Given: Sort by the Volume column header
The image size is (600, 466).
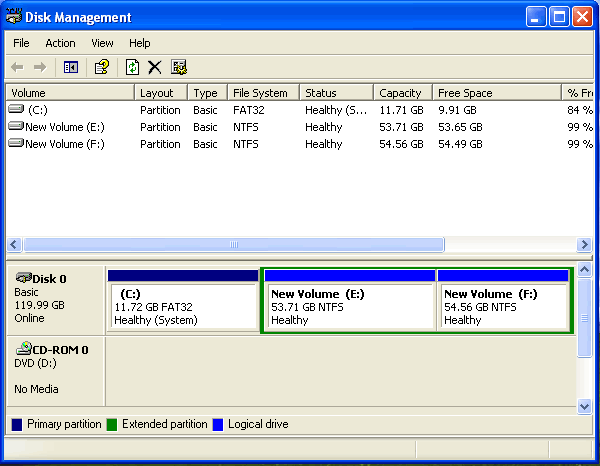Looking at the screenshot, I should pos(70,93).
